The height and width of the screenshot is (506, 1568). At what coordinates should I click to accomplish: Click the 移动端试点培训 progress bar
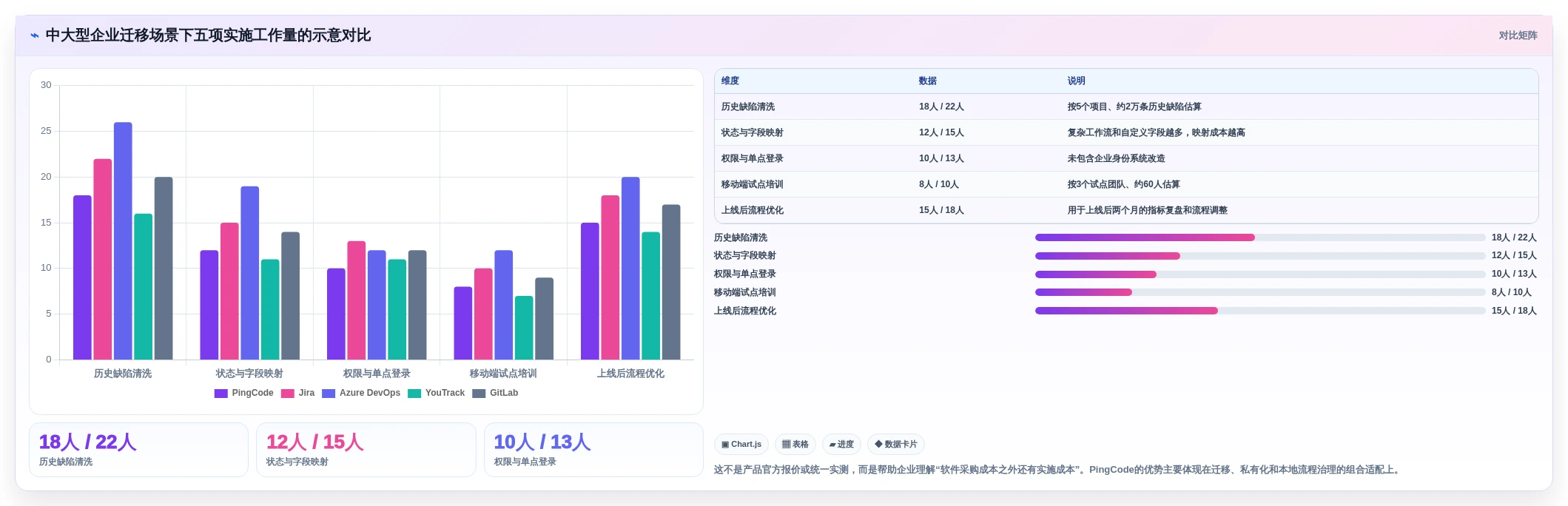tap(1259, 292)
